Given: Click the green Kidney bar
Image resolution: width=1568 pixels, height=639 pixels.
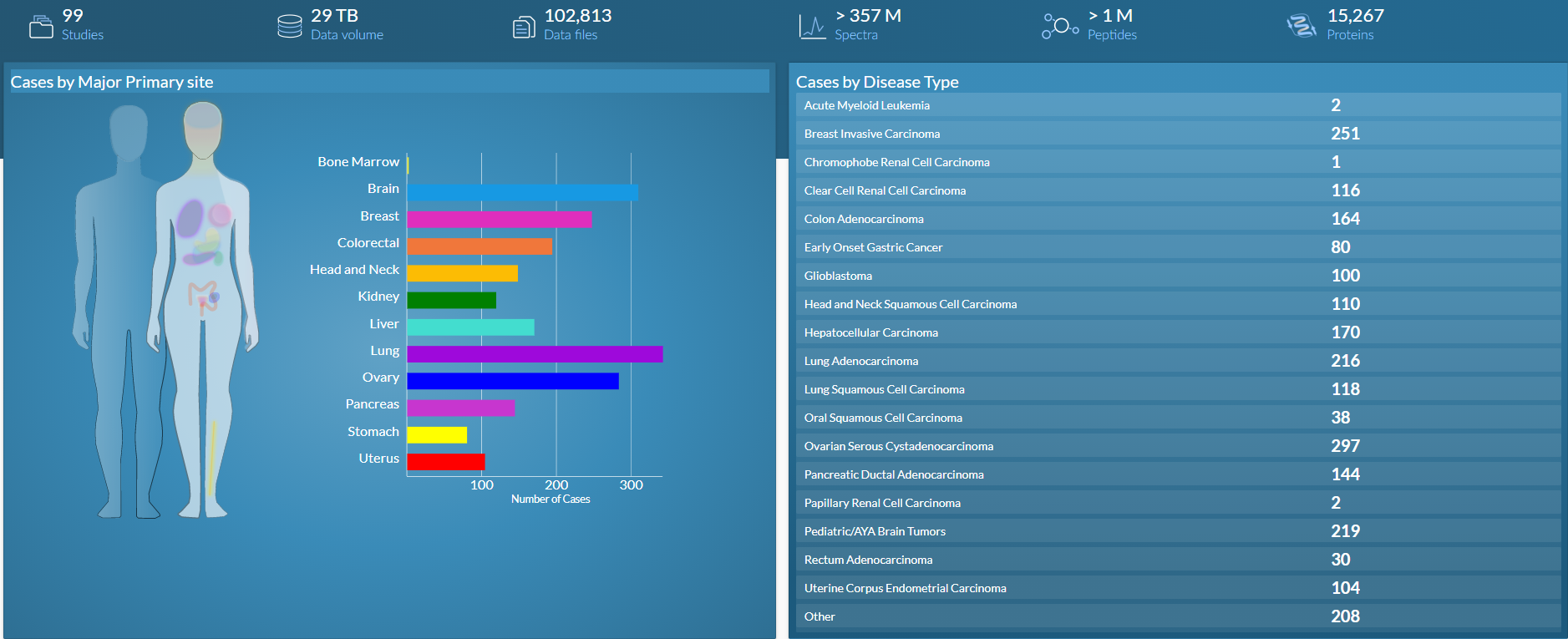Looking at the screenshot, I should point(451,300).
